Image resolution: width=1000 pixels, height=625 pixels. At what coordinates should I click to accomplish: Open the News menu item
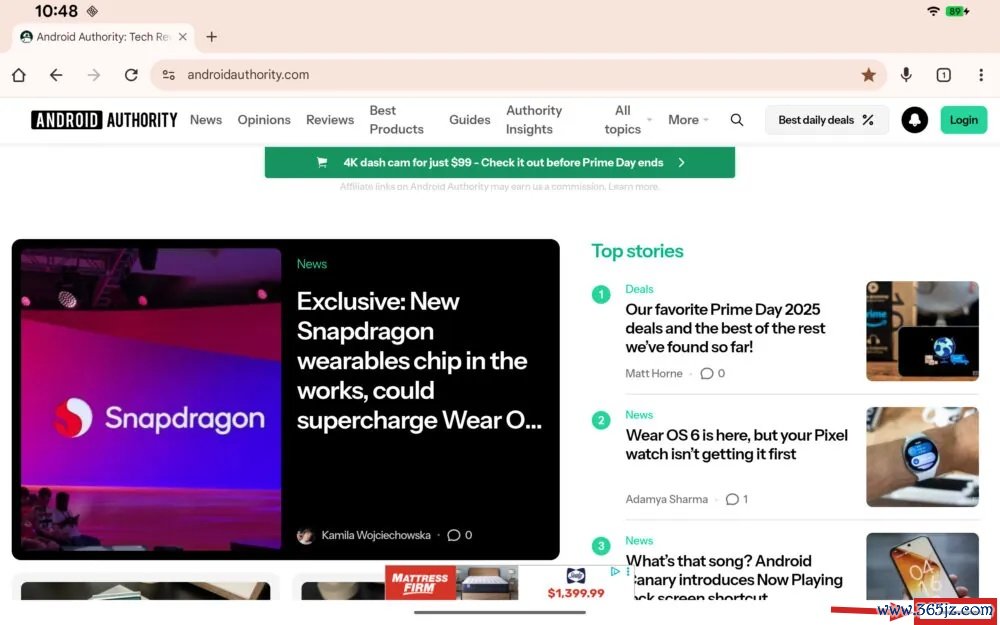click(x=206, y=120)
